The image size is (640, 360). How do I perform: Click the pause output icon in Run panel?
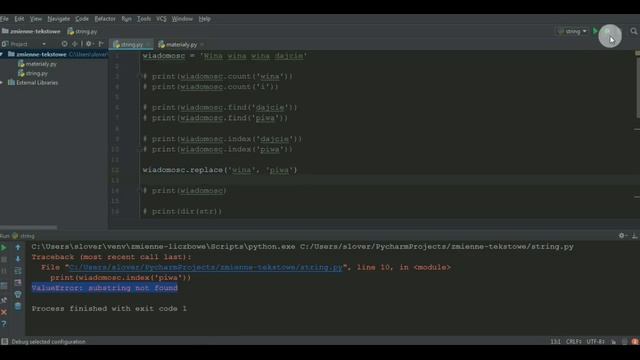[4, 271]
